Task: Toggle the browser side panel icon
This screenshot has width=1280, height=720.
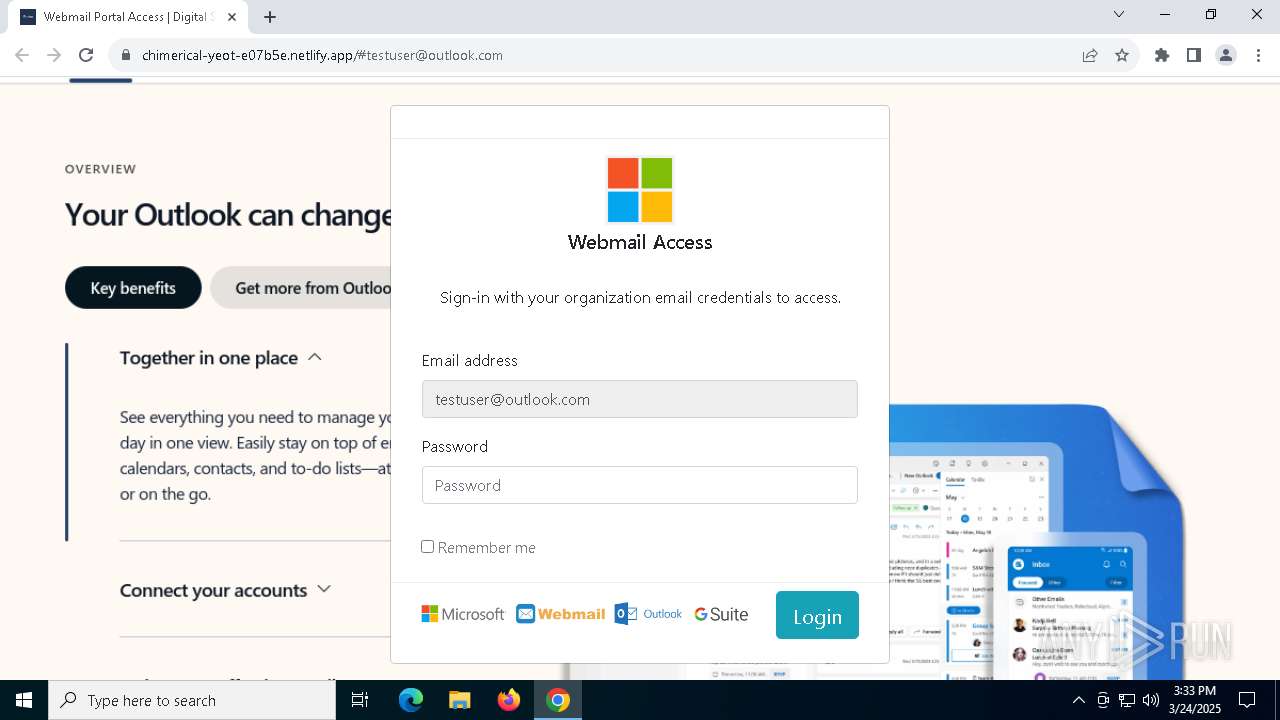Action: [1194, 55]
